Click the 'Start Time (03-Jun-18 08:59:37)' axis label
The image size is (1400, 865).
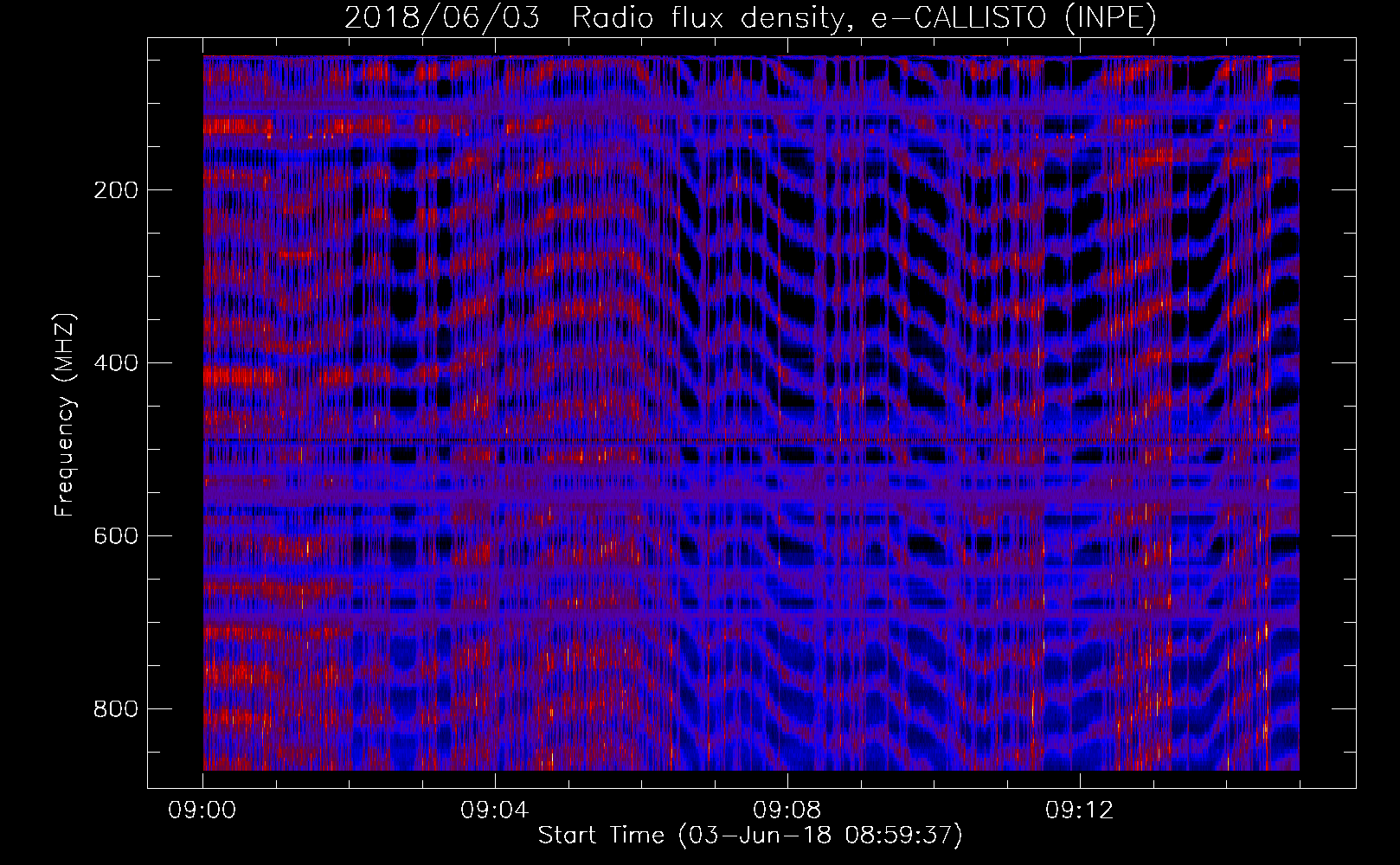click(x=750, y=836)
